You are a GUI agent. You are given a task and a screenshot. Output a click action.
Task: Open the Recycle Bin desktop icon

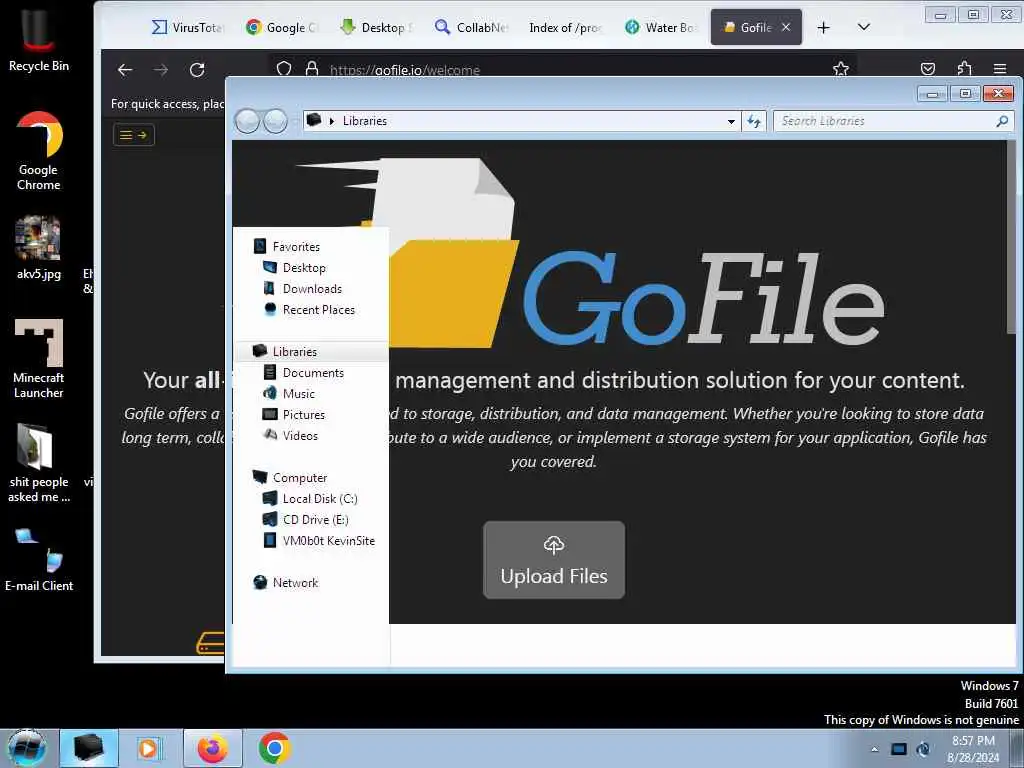point(39,39)
